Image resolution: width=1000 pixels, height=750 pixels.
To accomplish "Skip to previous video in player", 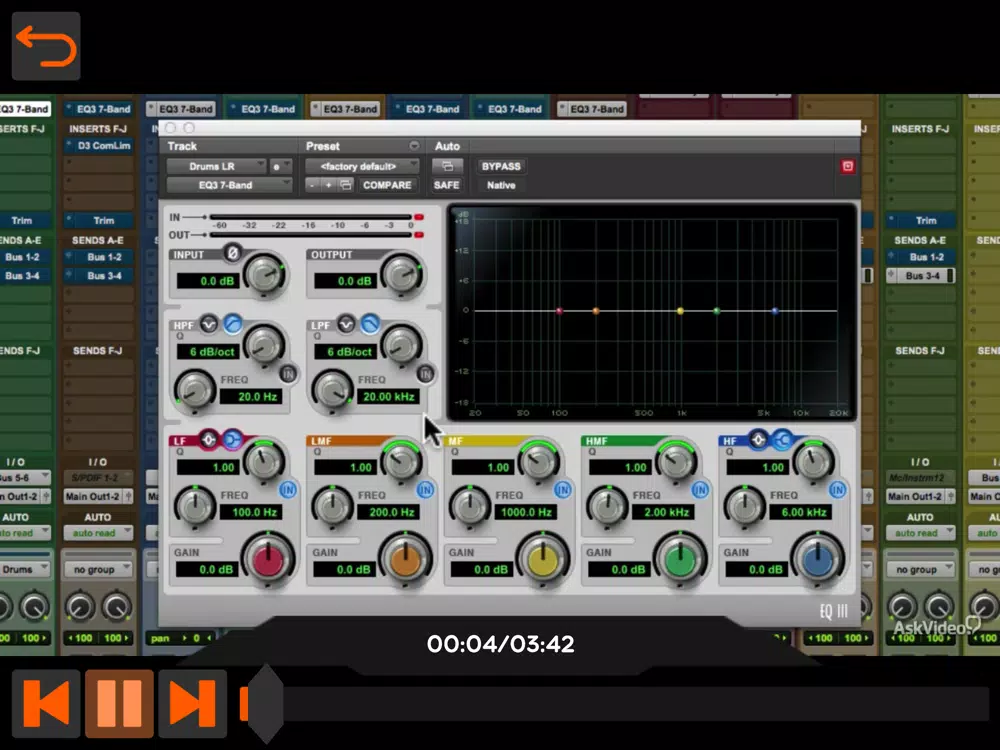I will 46,703.
